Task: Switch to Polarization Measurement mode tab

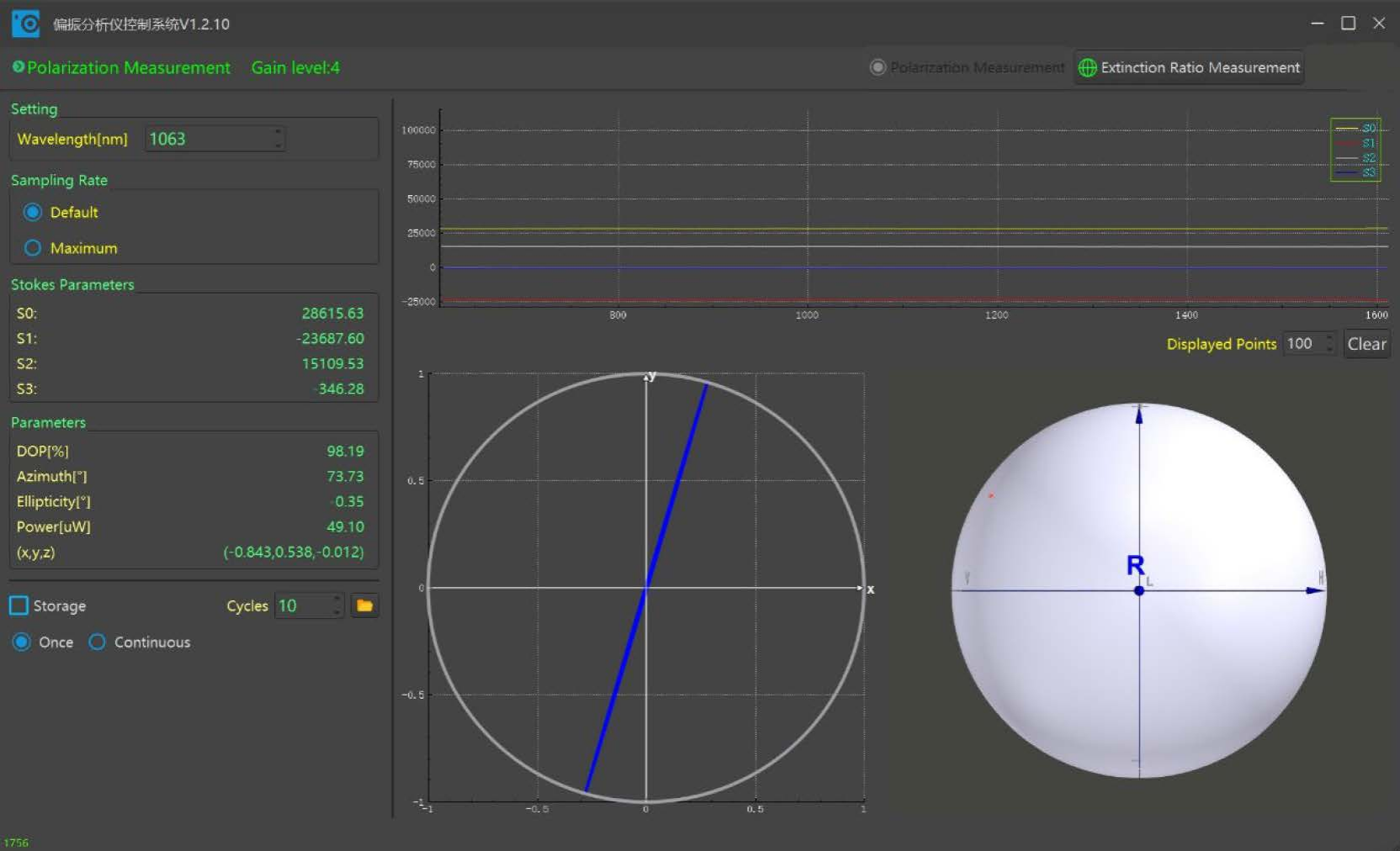Action: pyautogui.click(x=968, y=67)
